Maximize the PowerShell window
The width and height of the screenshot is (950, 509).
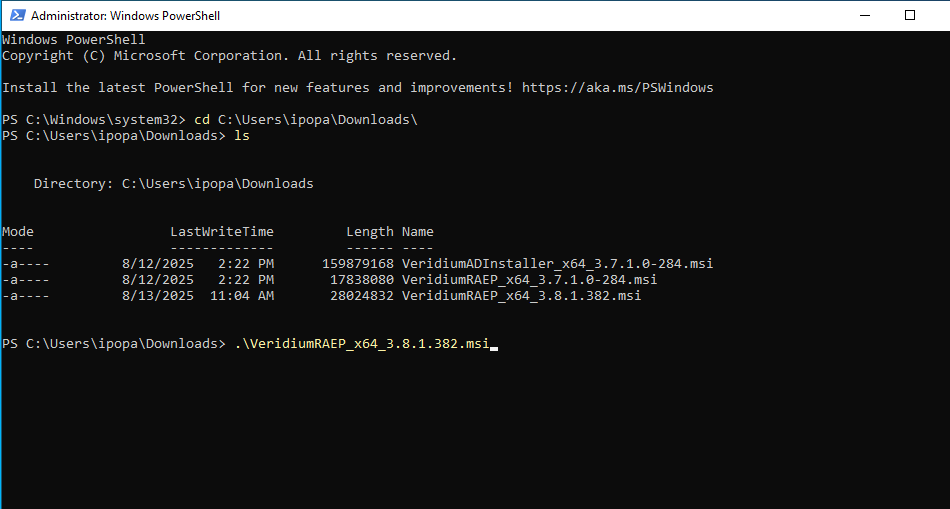coord(909,15)
